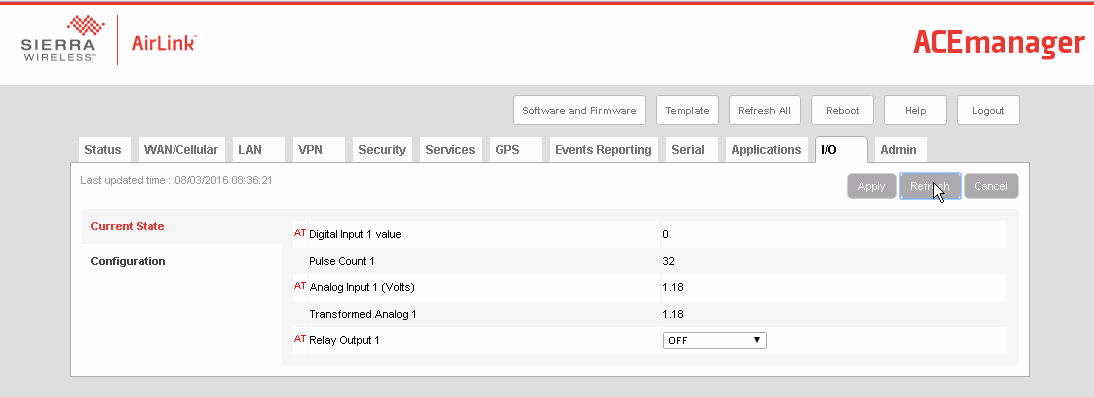Select Current State in the sidebar
1094x397 pixels.
128,226
